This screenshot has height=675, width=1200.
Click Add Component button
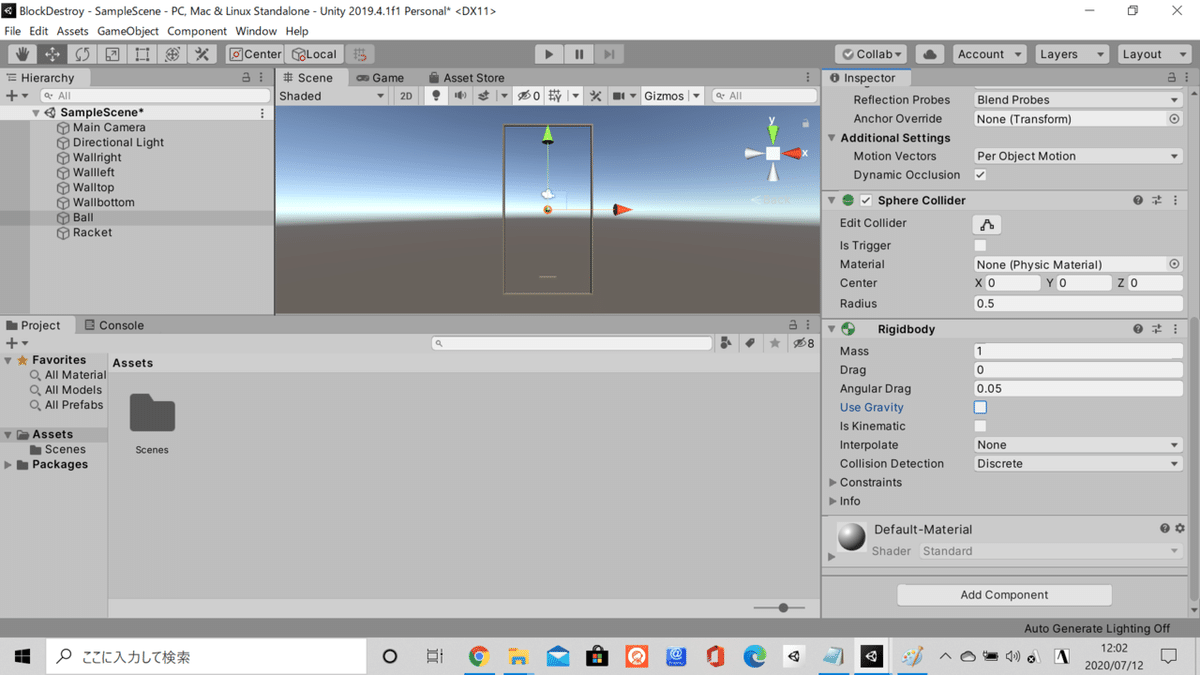pos(1004,595)
